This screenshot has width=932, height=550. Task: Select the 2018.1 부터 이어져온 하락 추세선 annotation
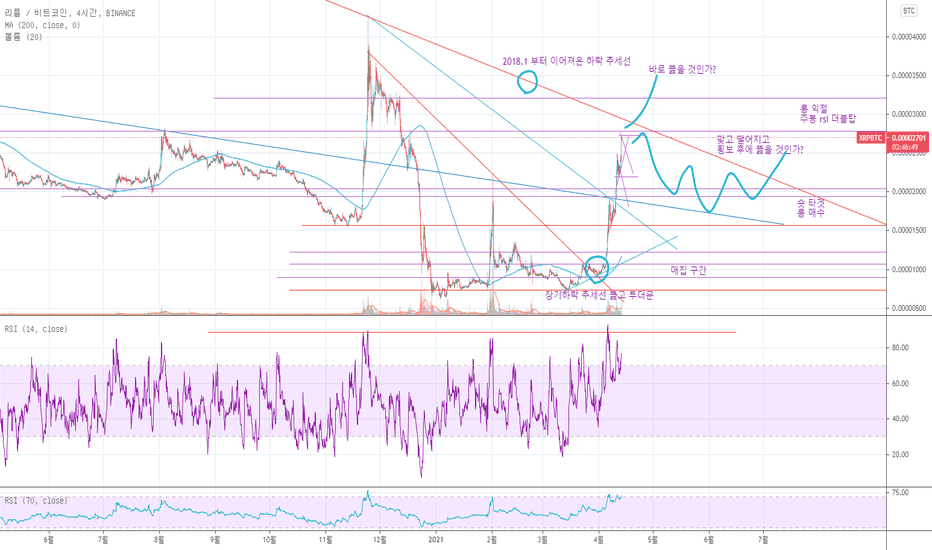click(x=566, y=61)
